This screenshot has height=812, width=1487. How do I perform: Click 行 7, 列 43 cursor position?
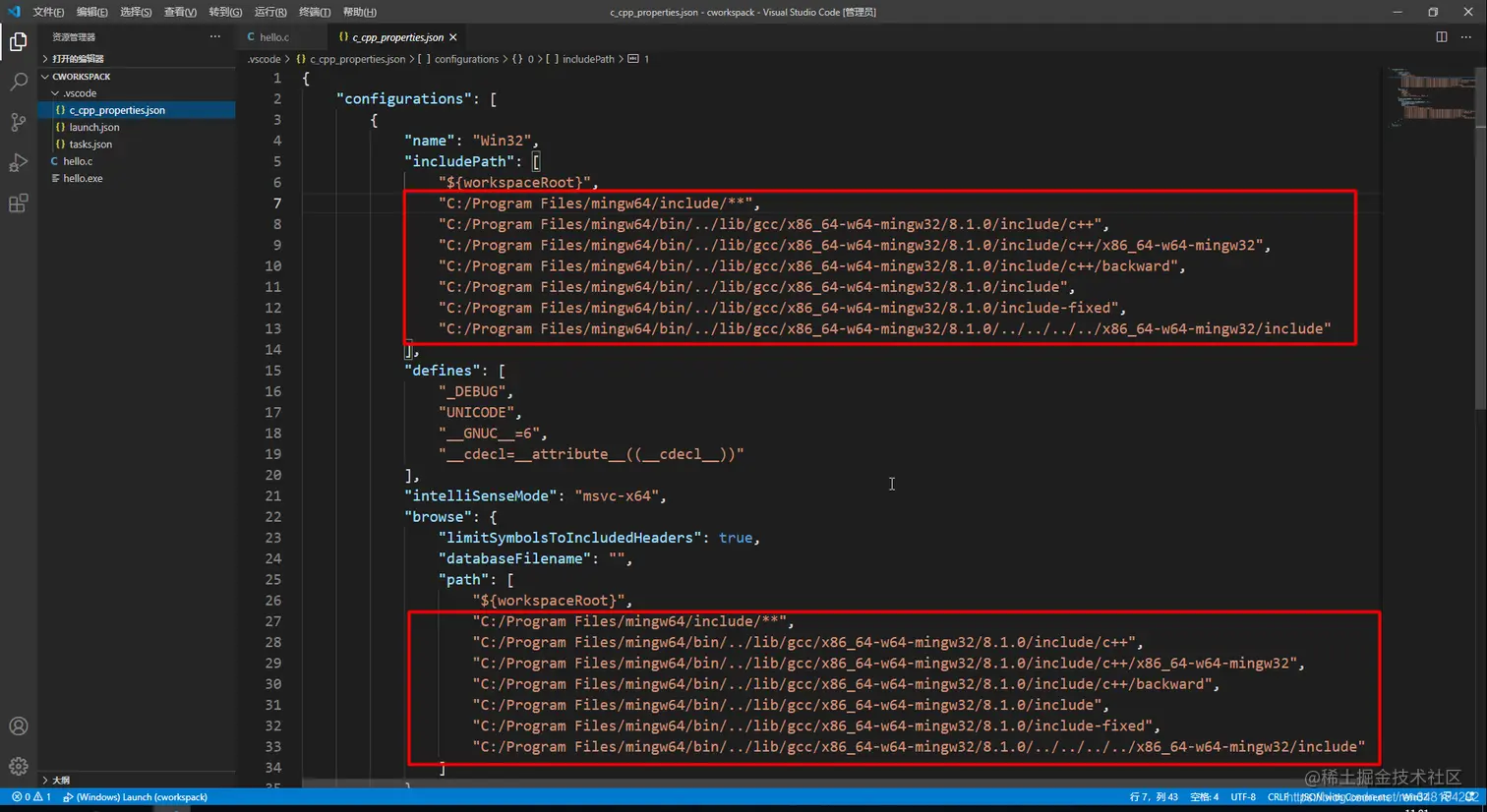pyautogui.click(x=1154, y=797)
